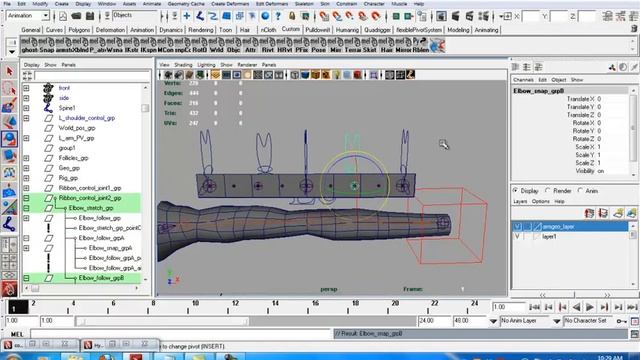Click the 'ghost' MEL shelf button
This screenshot has width=640, height=360.
[x=29, y=45]
